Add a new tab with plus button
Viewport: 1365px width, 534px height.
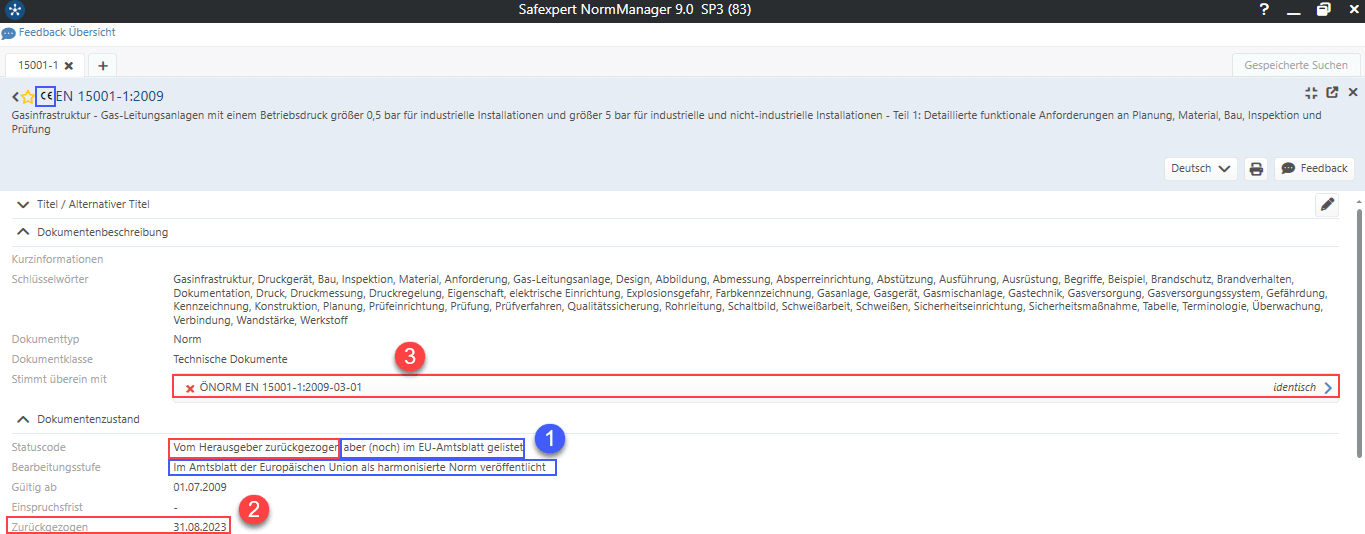coord(102,65)
